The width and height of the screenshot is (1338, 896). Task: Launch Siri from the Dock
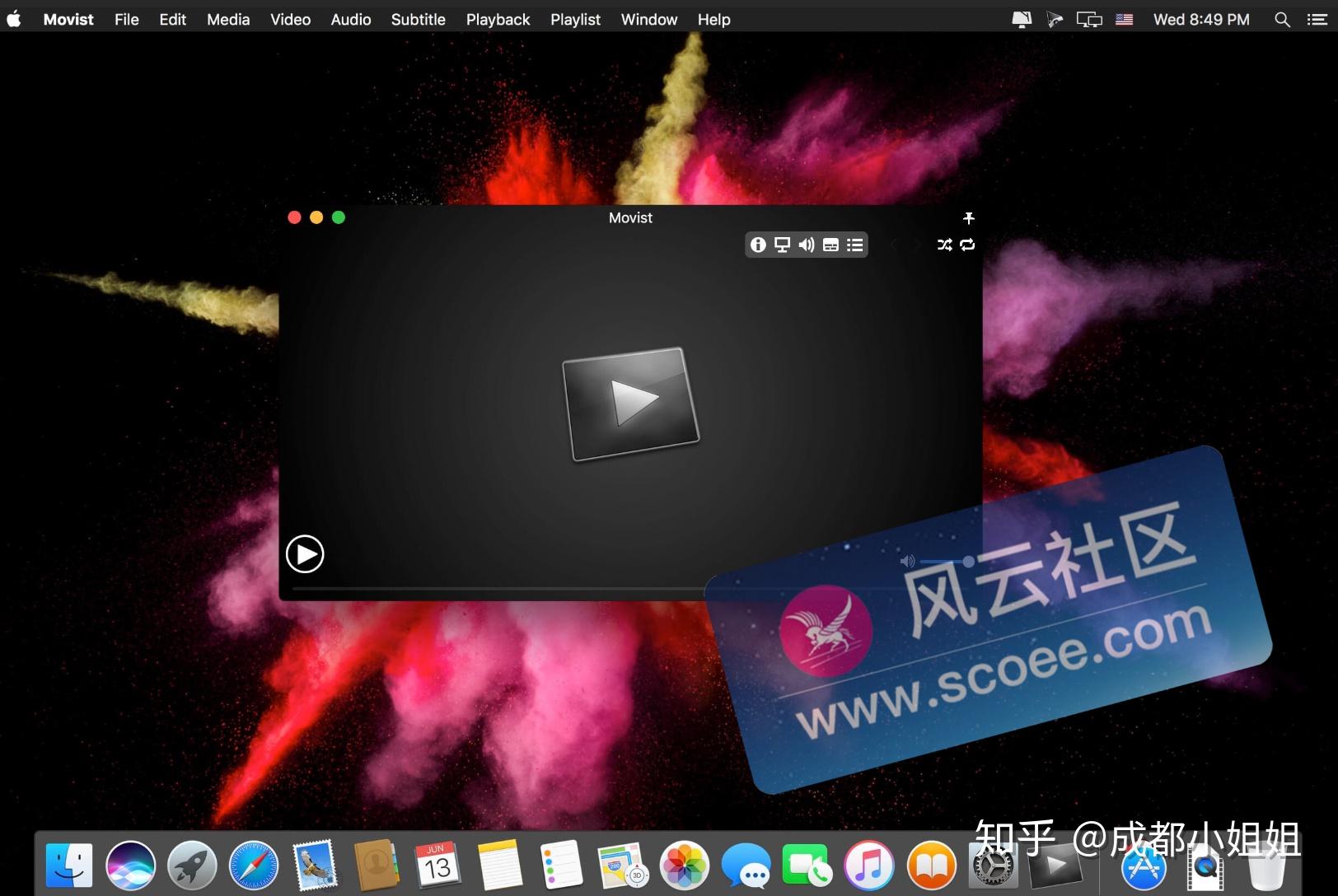pyautogui.click(x=130, y=865)
